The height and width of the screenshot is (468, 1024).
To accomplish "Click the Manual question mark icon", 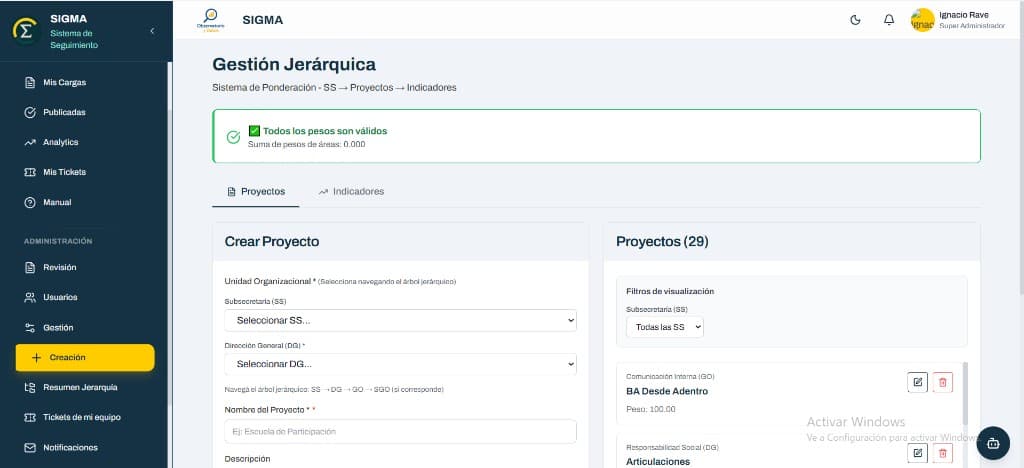I will pos(29,202).
